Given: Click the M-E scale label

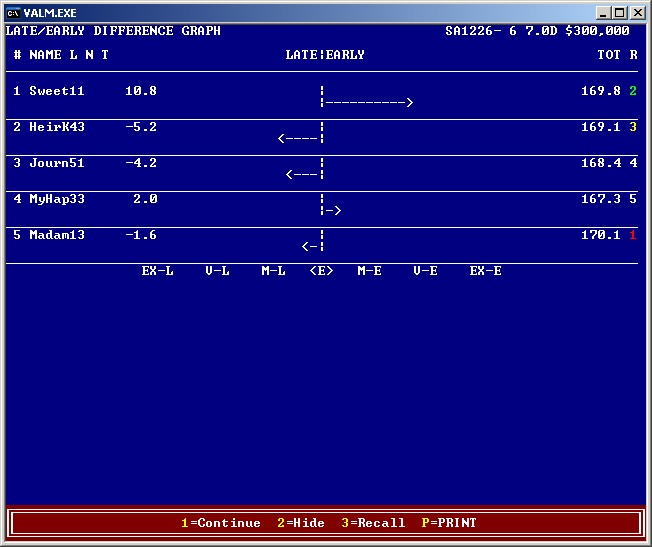Looking at the screenshot, I should point(369,271).
